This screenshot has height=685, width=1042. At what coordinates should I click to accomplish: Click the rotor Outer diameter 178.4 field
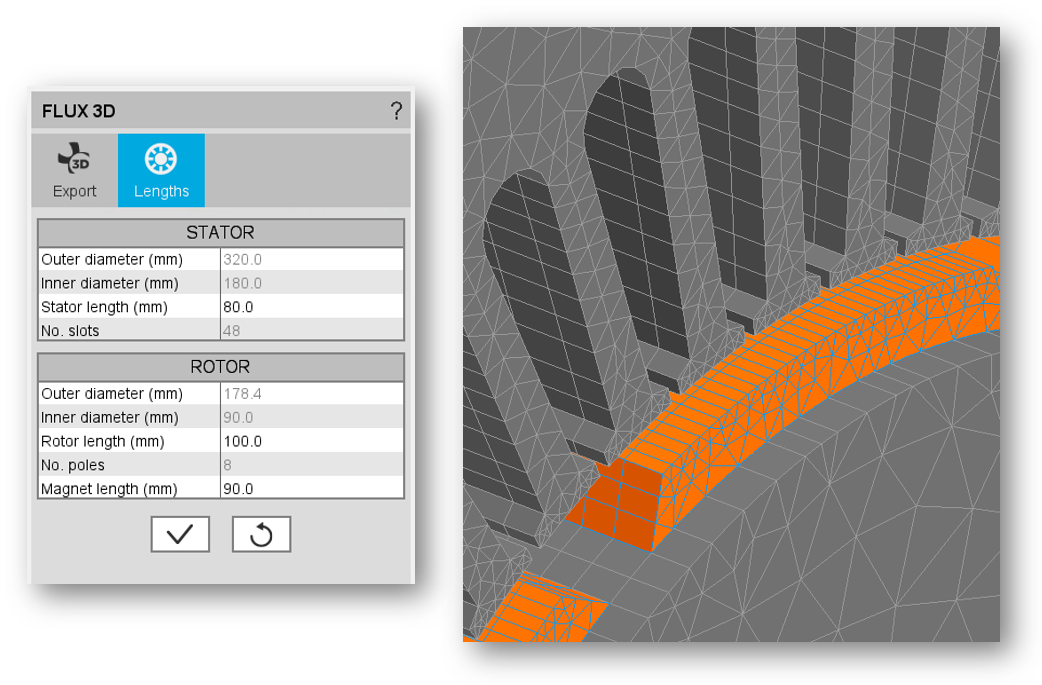(311, 394)
